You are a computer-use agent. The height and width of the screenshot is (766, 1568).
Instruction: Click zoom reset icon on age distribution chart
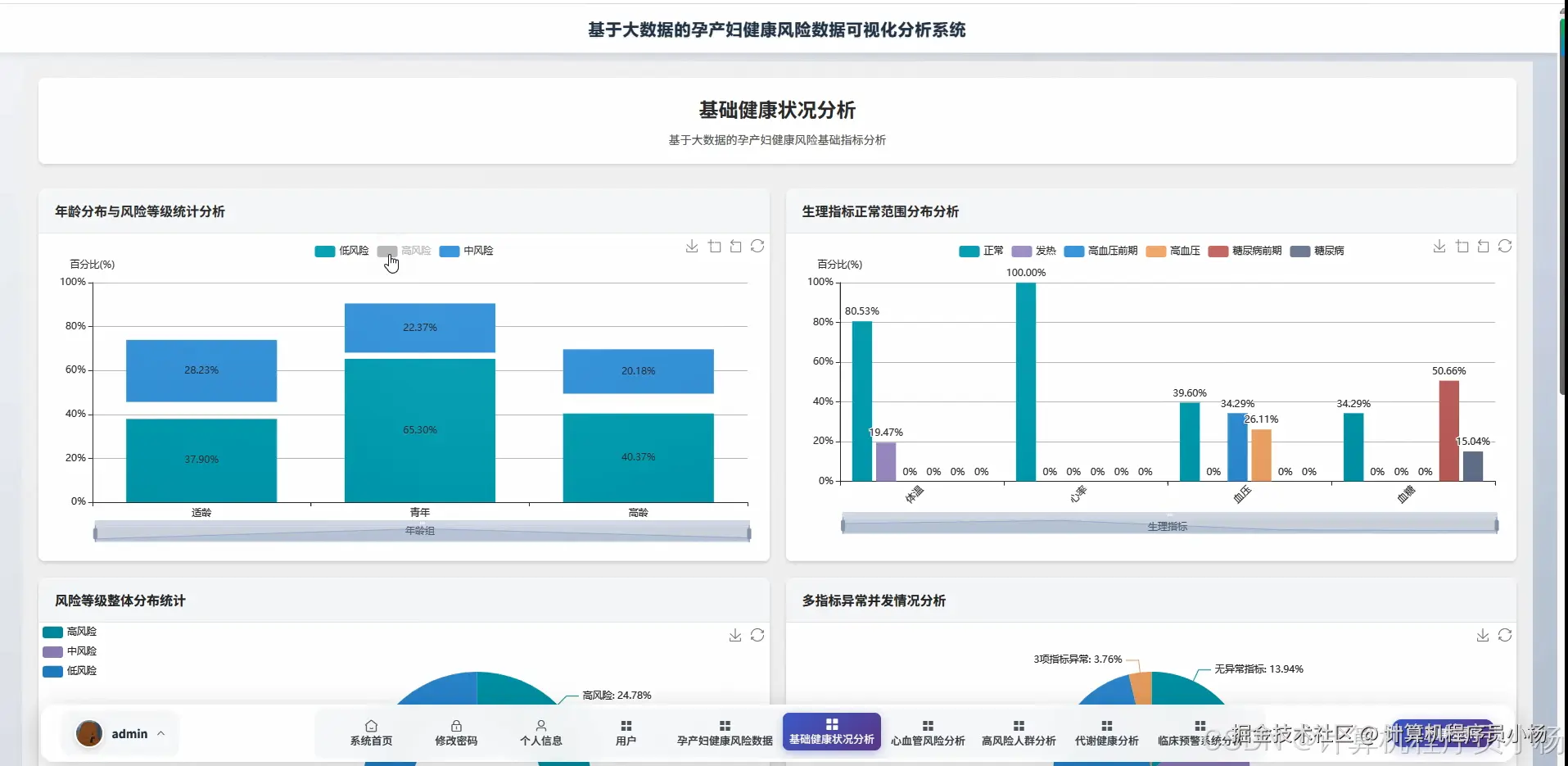[x=735, y=247]
